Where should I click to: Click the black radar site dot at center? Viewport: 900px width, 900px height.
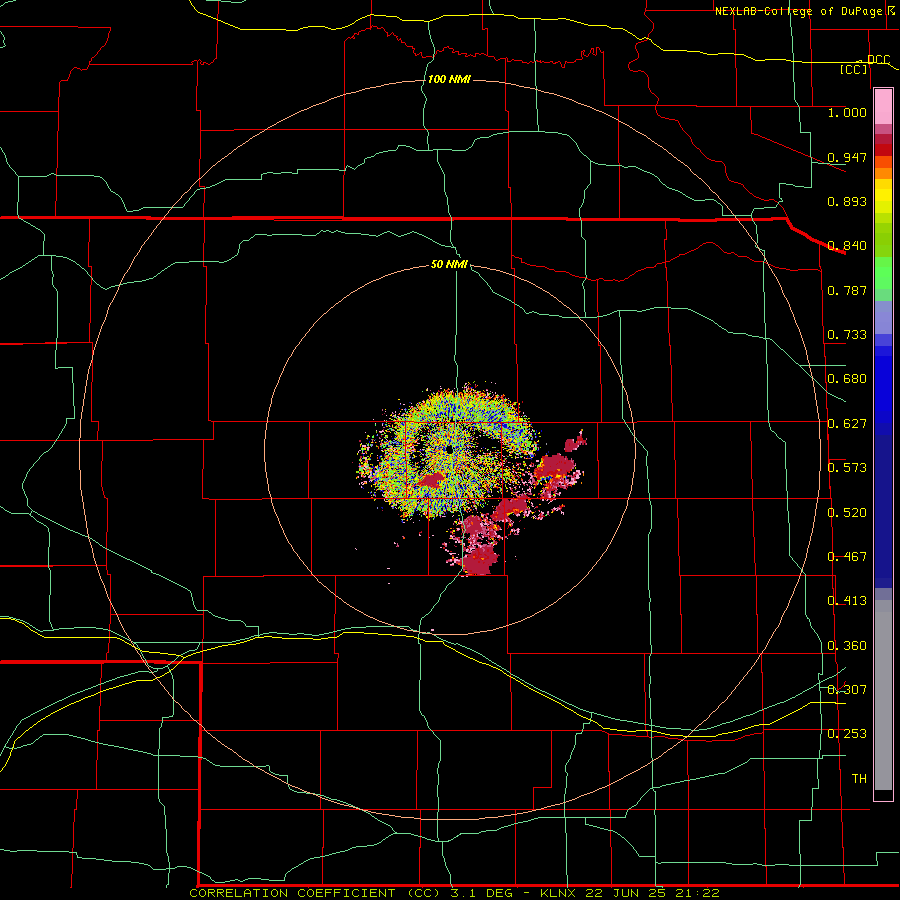point(449,449)
